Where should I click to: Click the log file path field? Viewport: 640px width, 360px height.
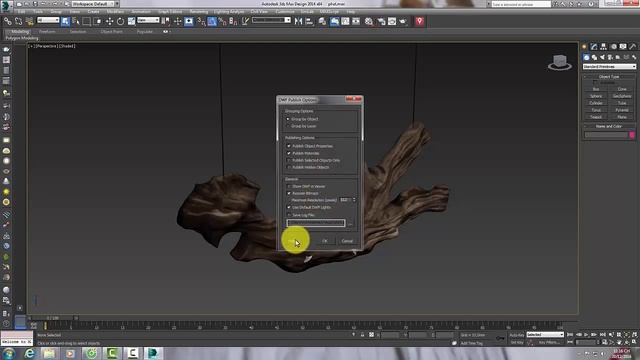click(x=316, y=223)
